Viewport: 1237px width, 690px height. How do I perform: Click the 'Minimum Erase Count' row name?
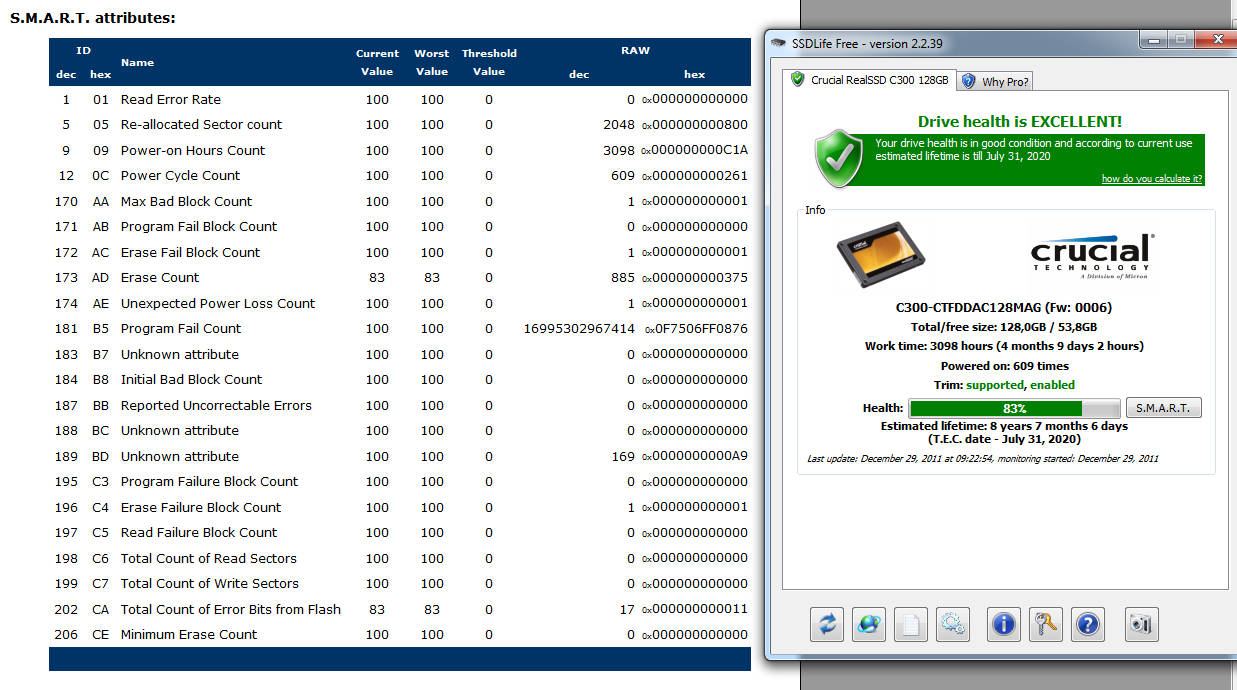click(189, 635)
